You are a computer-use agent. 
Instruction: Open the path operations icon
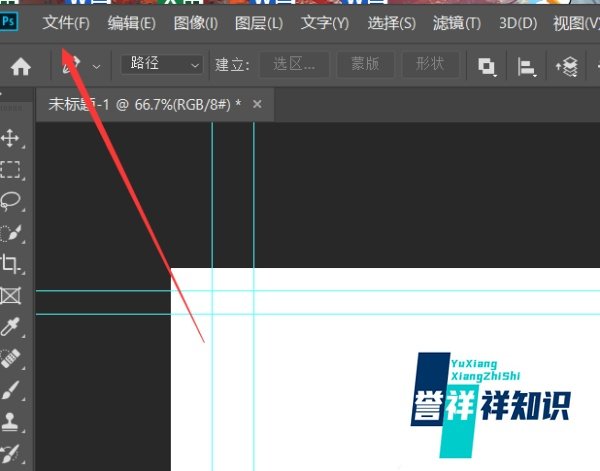coord(487,67)
